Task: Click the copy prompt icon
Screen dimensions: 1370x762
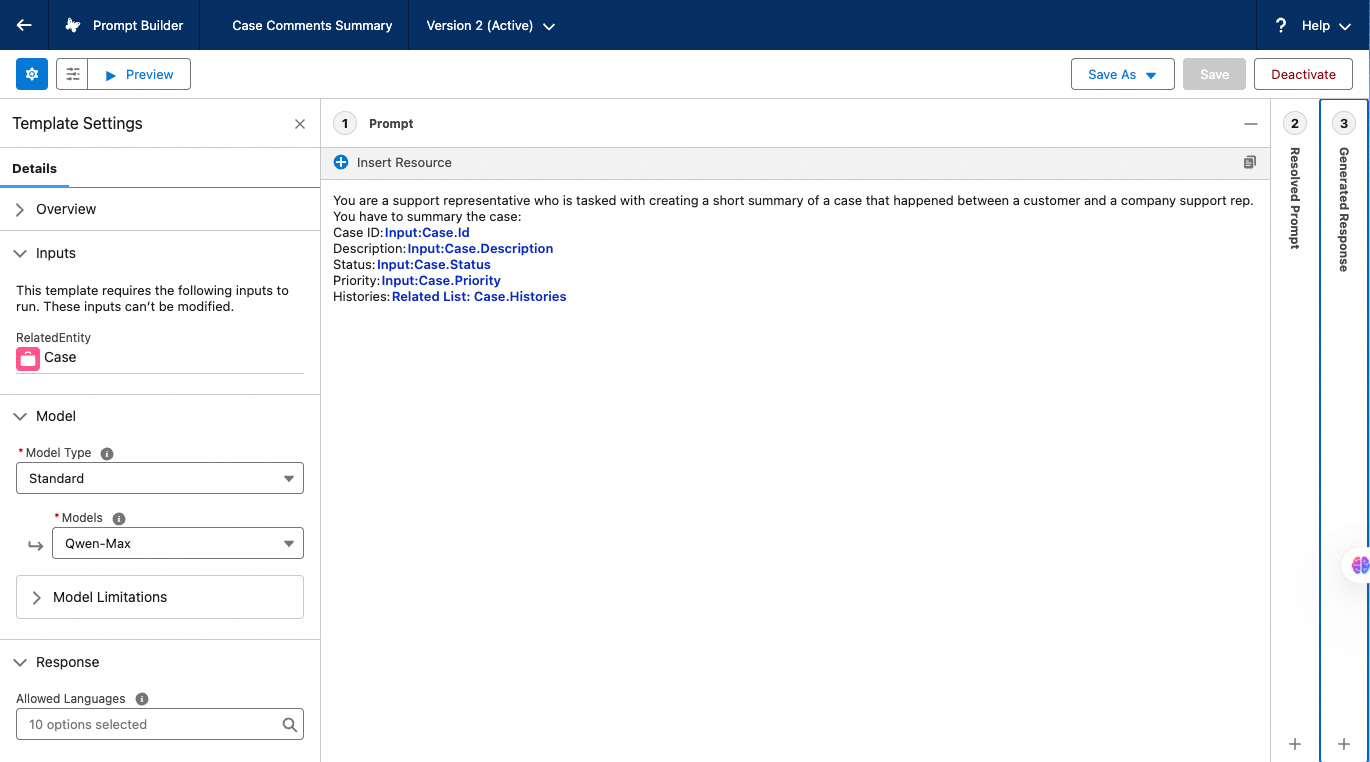Action: click(x=1250, y=162)
